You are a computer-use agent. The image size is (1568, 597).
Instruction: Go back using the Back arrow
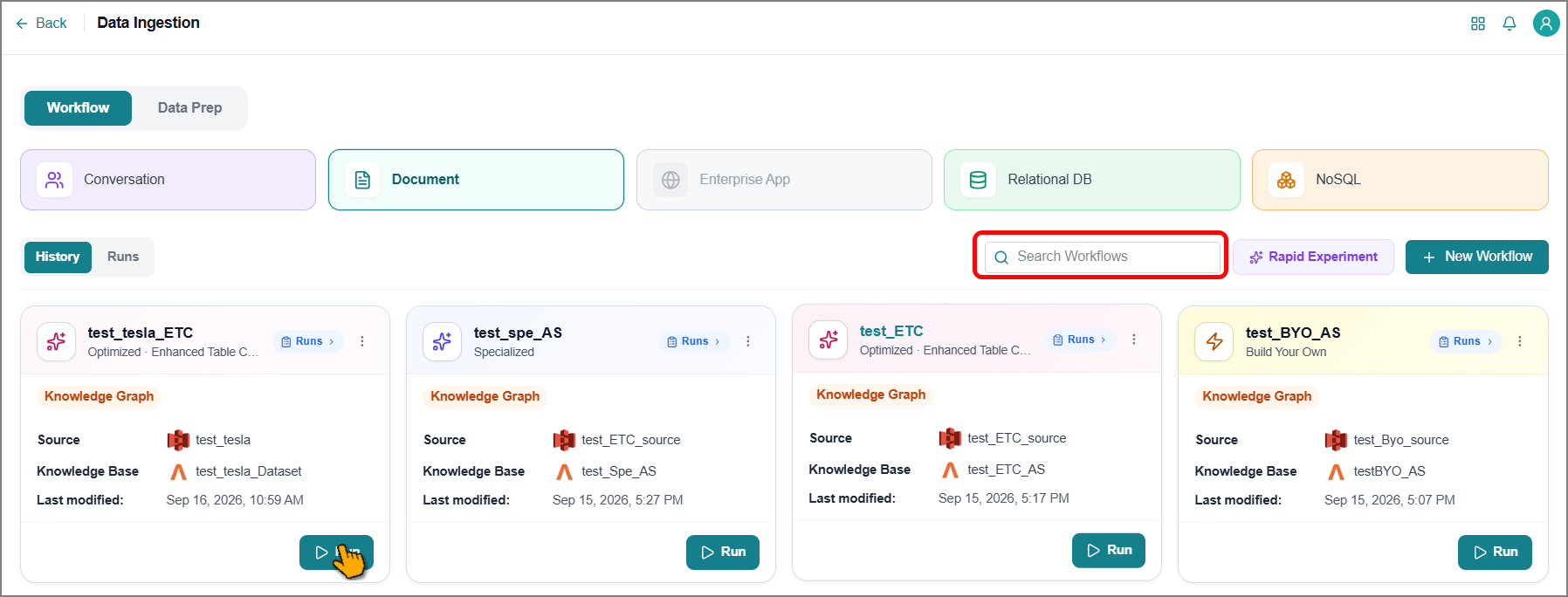41,23
